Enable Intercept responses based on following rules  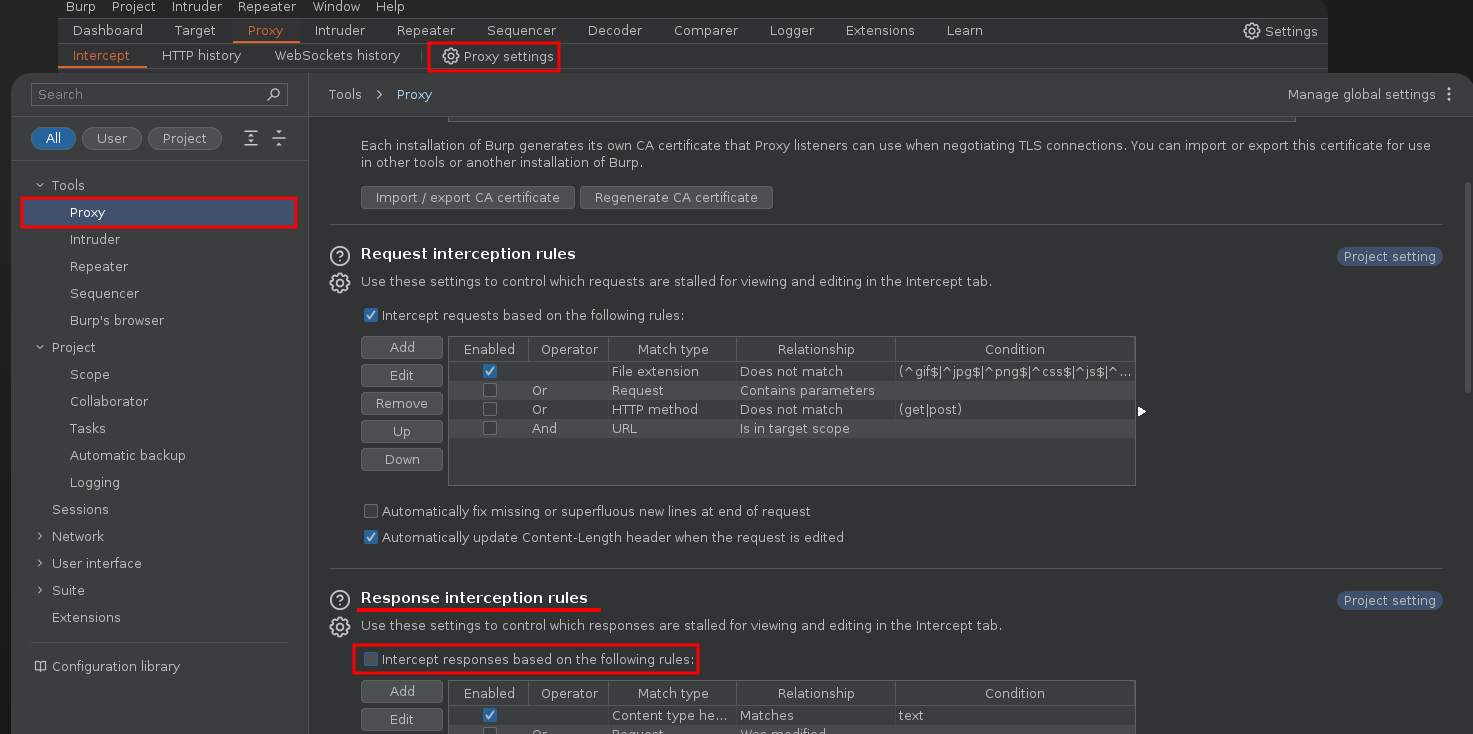pos(371,660)
